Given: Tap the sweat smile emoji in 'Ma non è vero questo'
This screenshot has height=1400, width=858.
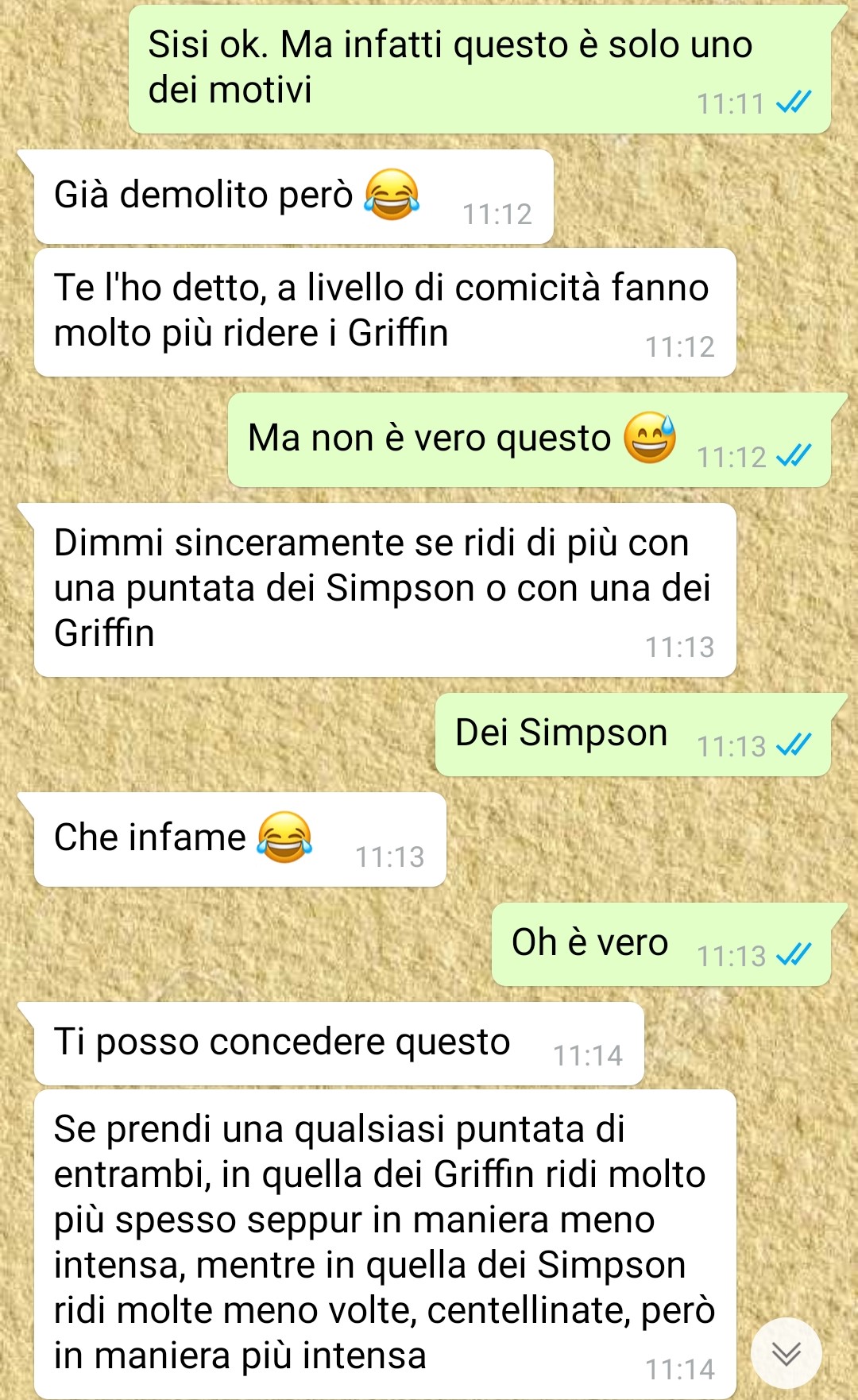Looking at the screenshot, I should (x=650, y=438).
